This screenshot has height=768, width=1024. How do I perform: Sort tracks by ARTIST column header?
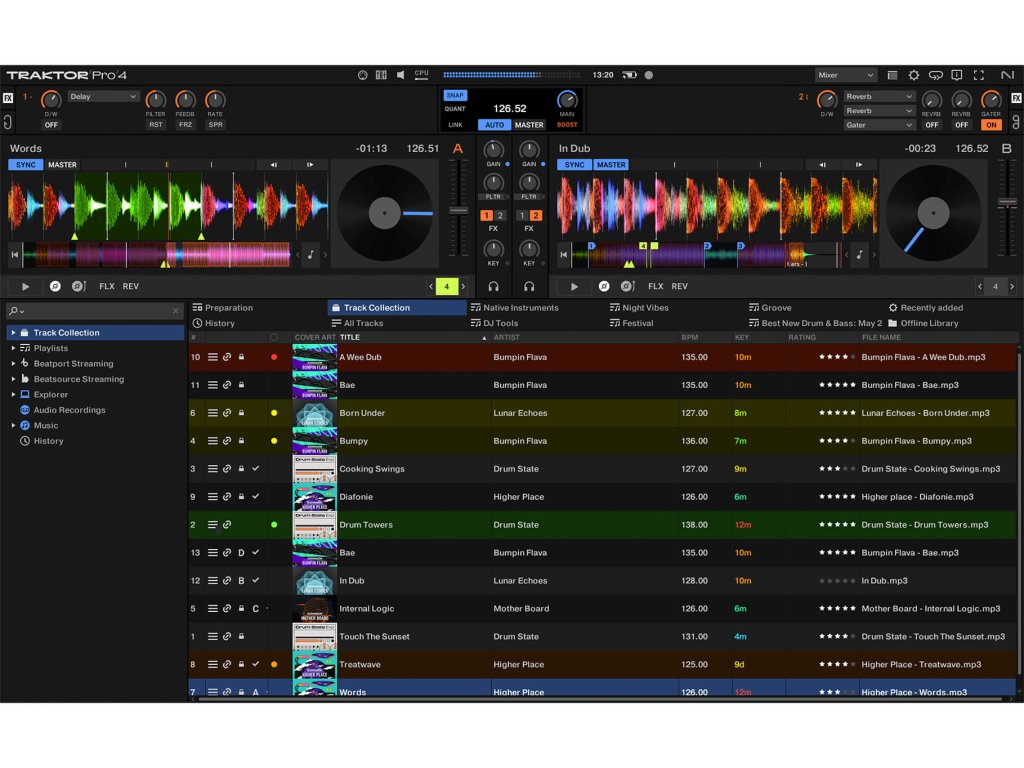tap(507, 338)
